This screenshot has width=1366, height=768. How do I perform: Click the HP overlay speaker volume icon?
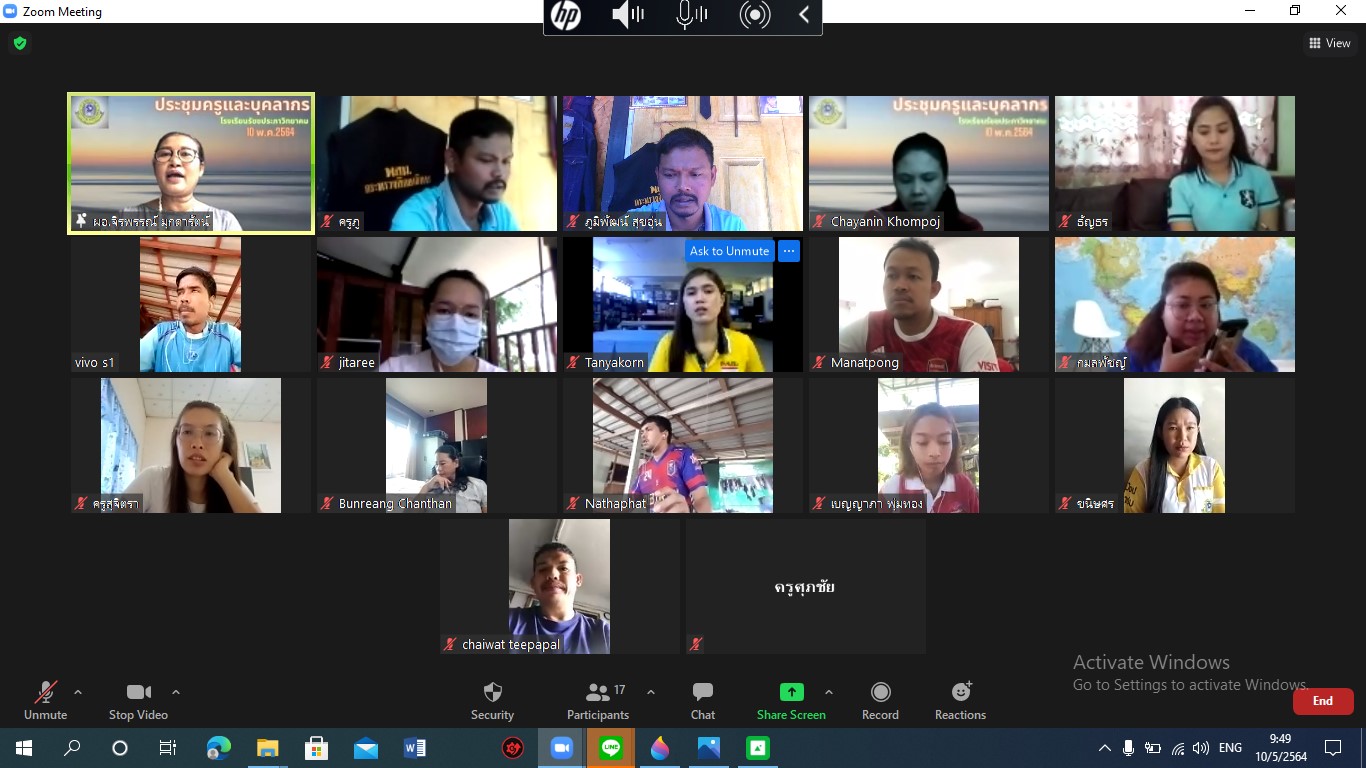click(x=627, y=15)
